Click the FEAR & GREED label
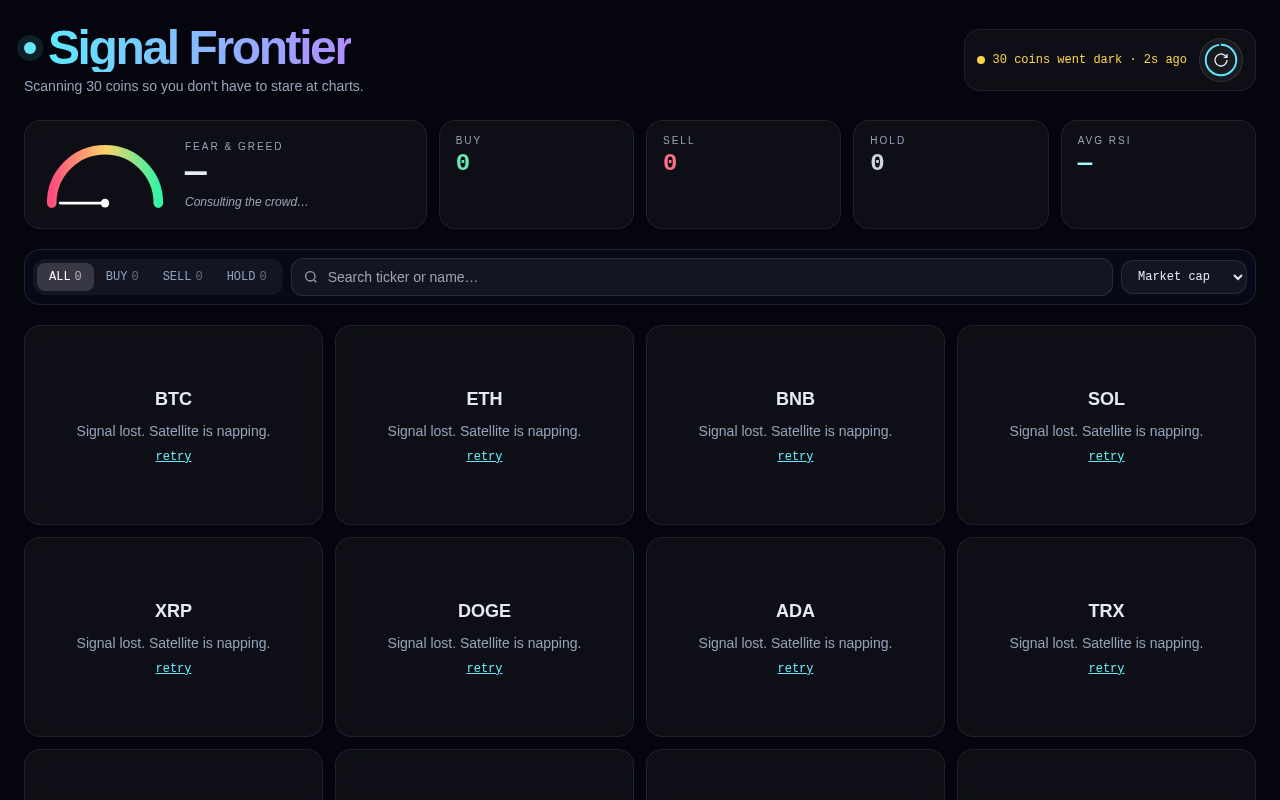Viewport: 1280px width, 800px height. tap(234, 147)
